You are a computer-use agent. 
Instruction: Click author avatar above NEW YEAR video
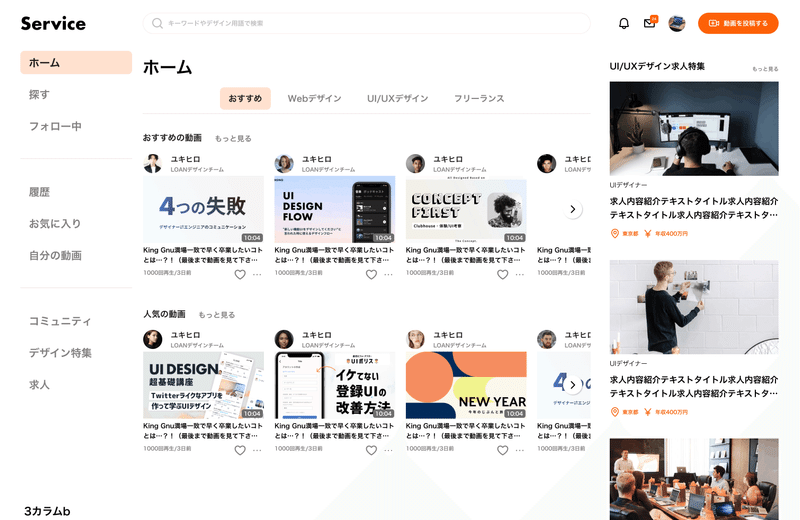(x=415, y=339)
